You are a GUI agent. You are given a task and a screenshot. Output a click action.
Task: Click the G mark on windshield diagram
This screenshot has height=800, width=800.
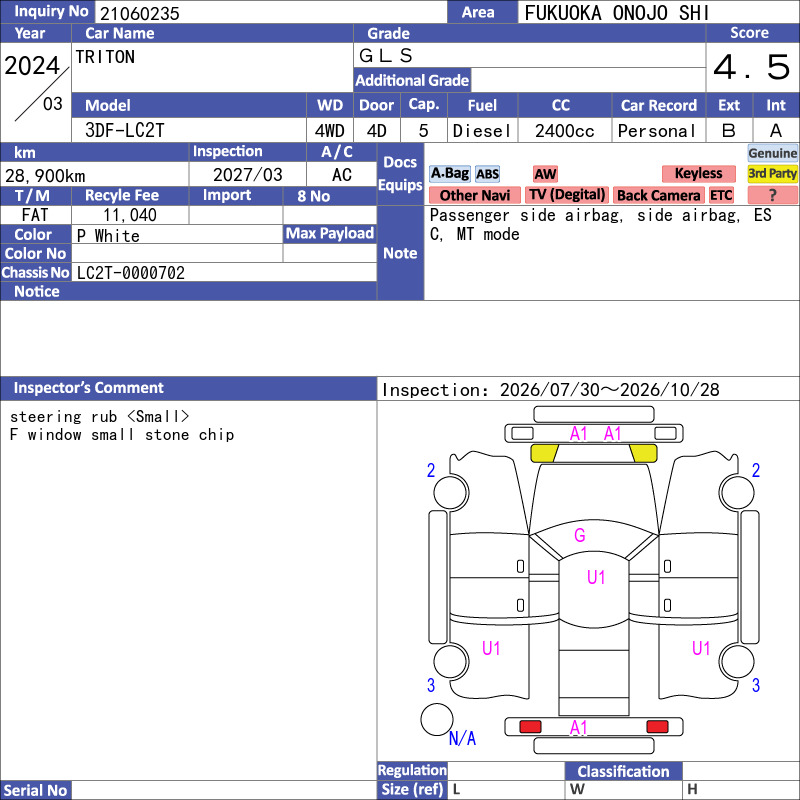click(580, 535)
